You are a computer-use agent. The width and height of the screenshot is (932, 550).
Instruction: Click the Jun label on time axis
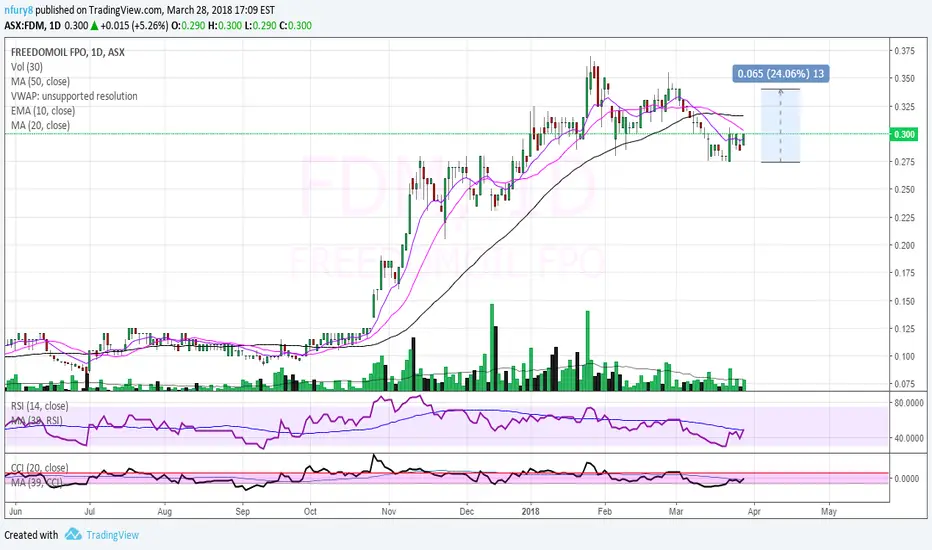point(15,511)
